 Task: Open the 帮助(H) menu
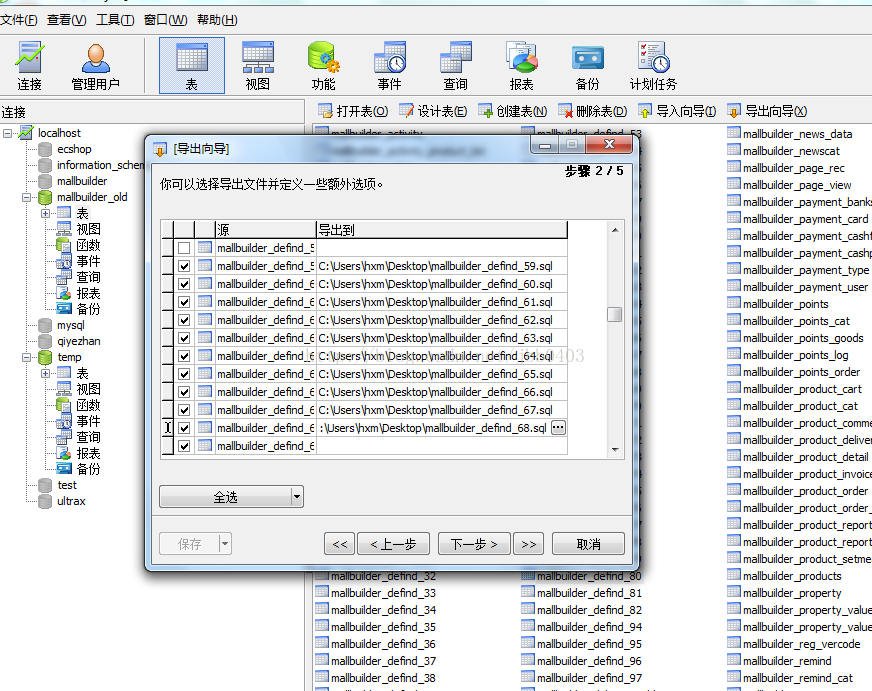(x=217, y=20)
